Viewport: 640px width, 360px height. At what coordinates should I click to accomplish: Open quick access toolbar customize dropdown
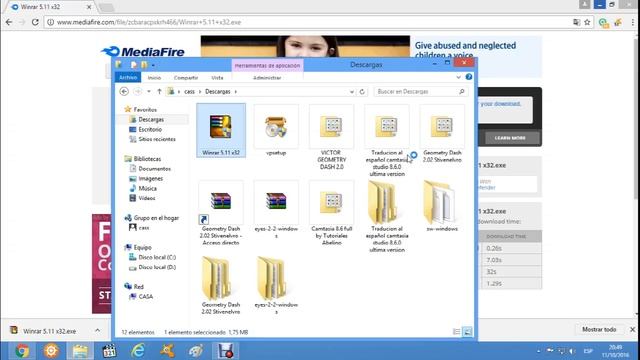pos(153,65)
